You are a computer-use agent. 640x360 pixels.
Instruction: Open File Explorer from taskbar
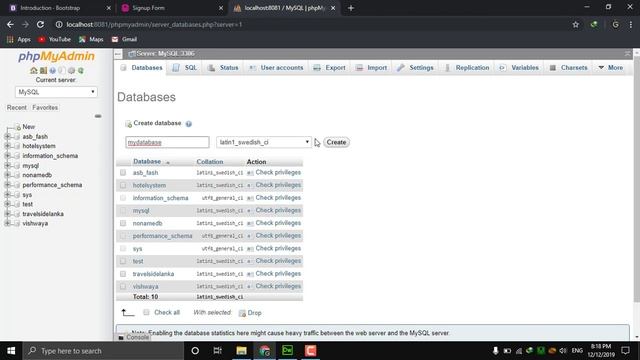click(241, 351)
